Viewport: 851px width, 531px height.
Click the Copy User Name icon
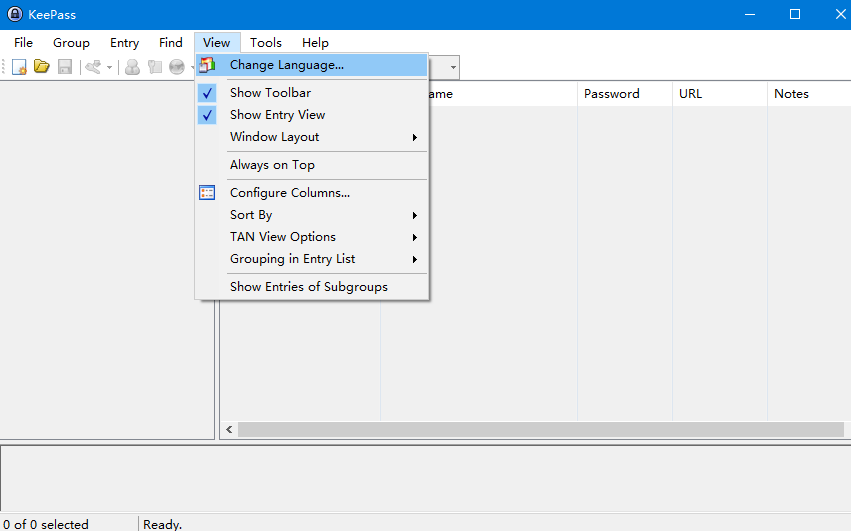coord(132,67)
